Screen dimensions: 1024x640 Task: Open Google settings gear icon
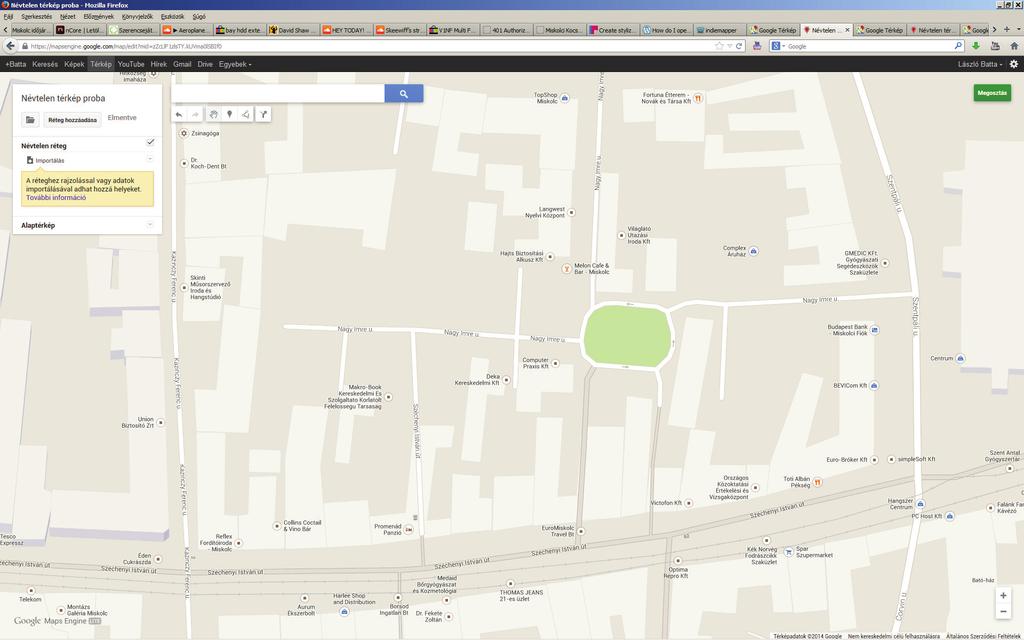[1014, 64]
